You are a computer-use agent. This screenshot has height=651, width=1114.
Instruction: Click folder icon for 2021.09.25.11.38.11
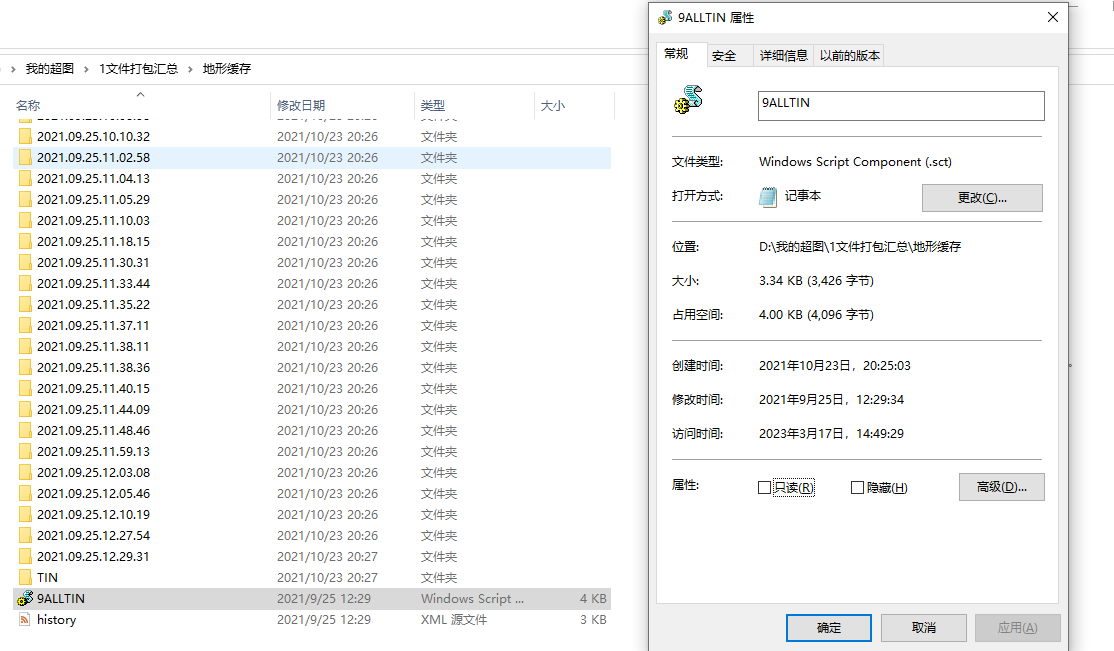pos(25,346)
